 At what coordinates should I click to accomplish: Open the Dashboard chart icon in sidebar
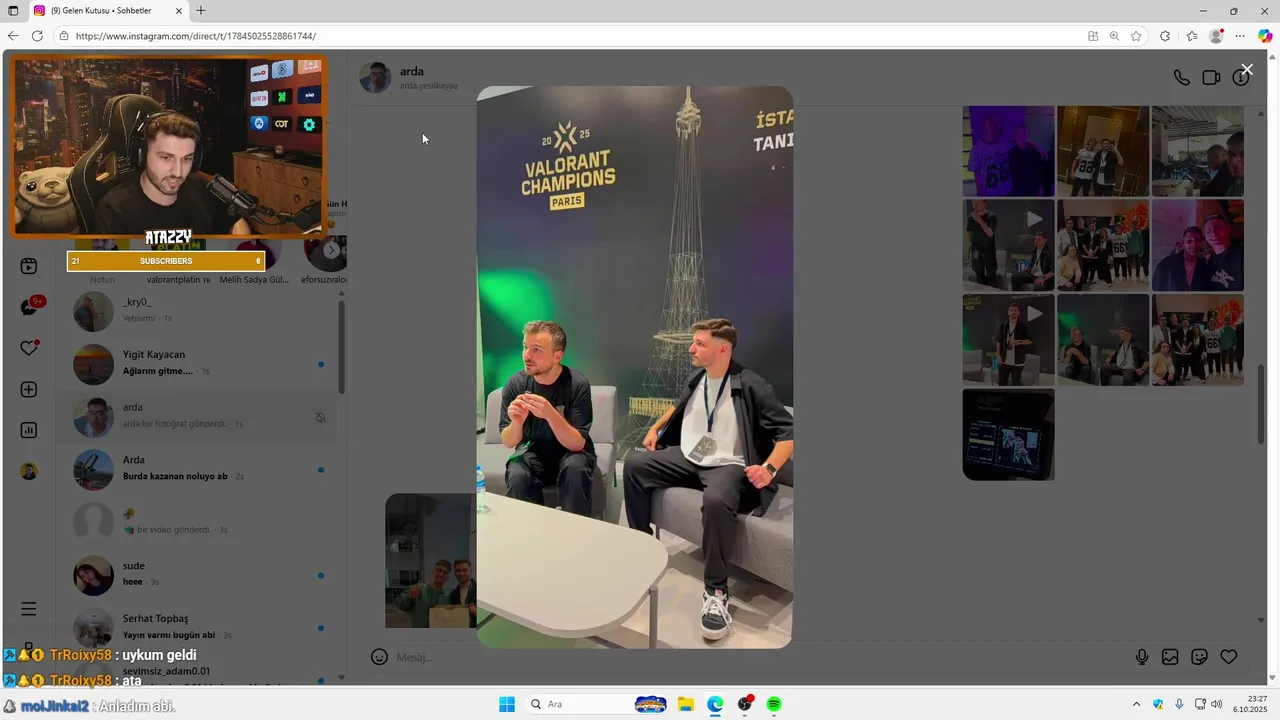[29, 430]
